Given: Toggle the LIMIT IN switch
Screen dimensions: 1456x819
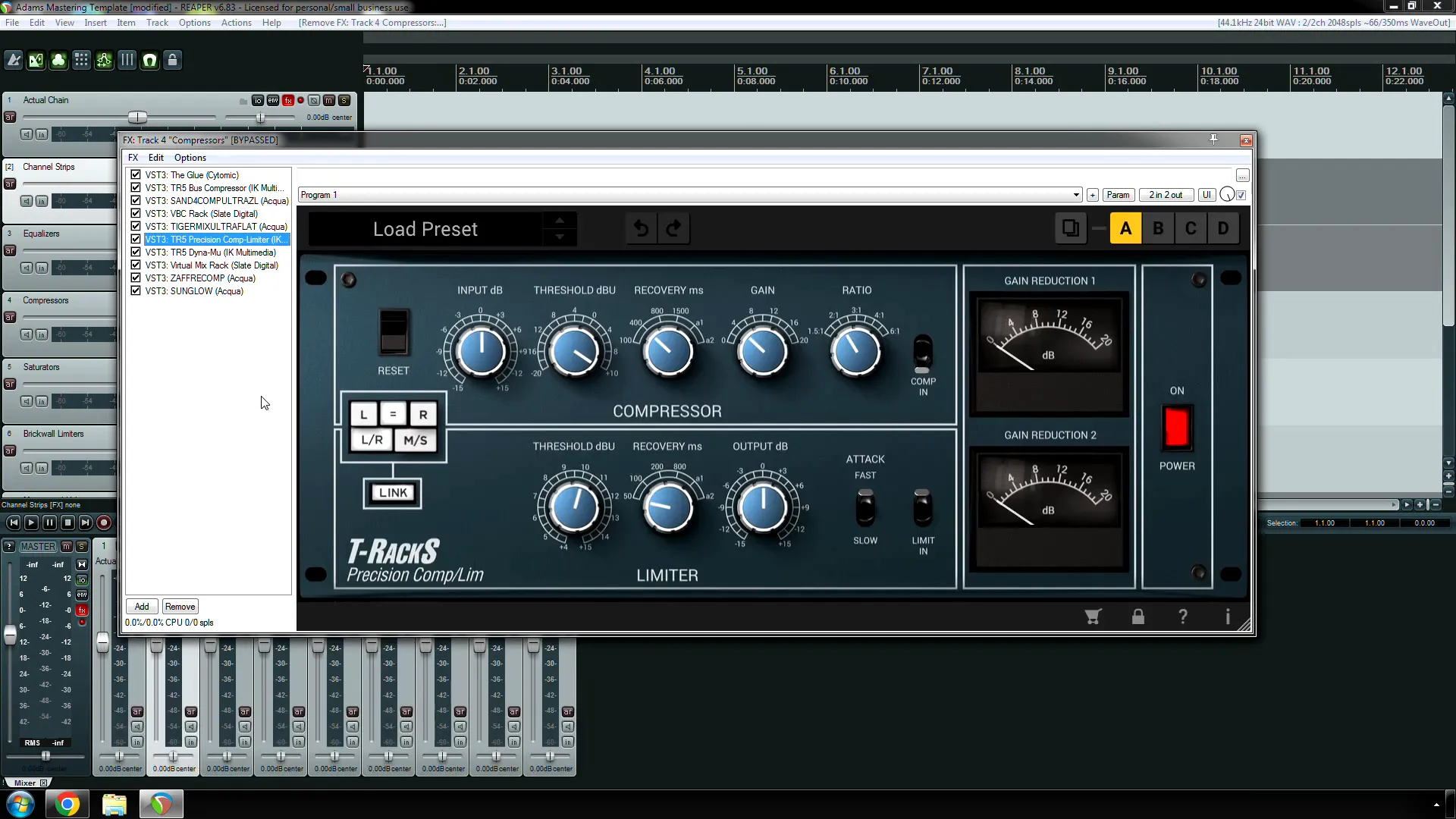Looking at the screenshot, I should coord(923,508).
